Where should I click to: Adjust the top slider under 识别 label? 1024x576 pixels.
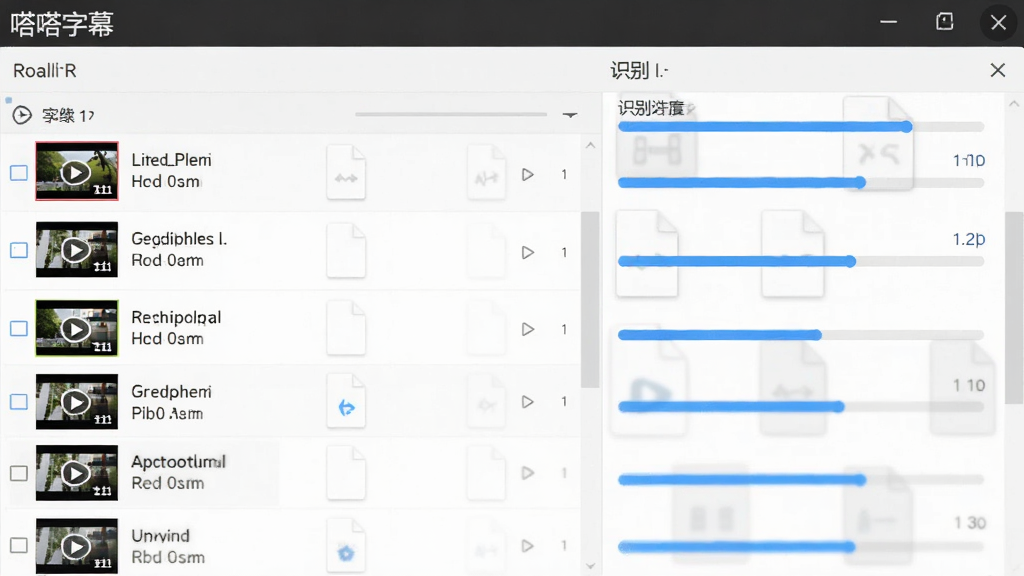pyautogui.click(x=801, y=127)
